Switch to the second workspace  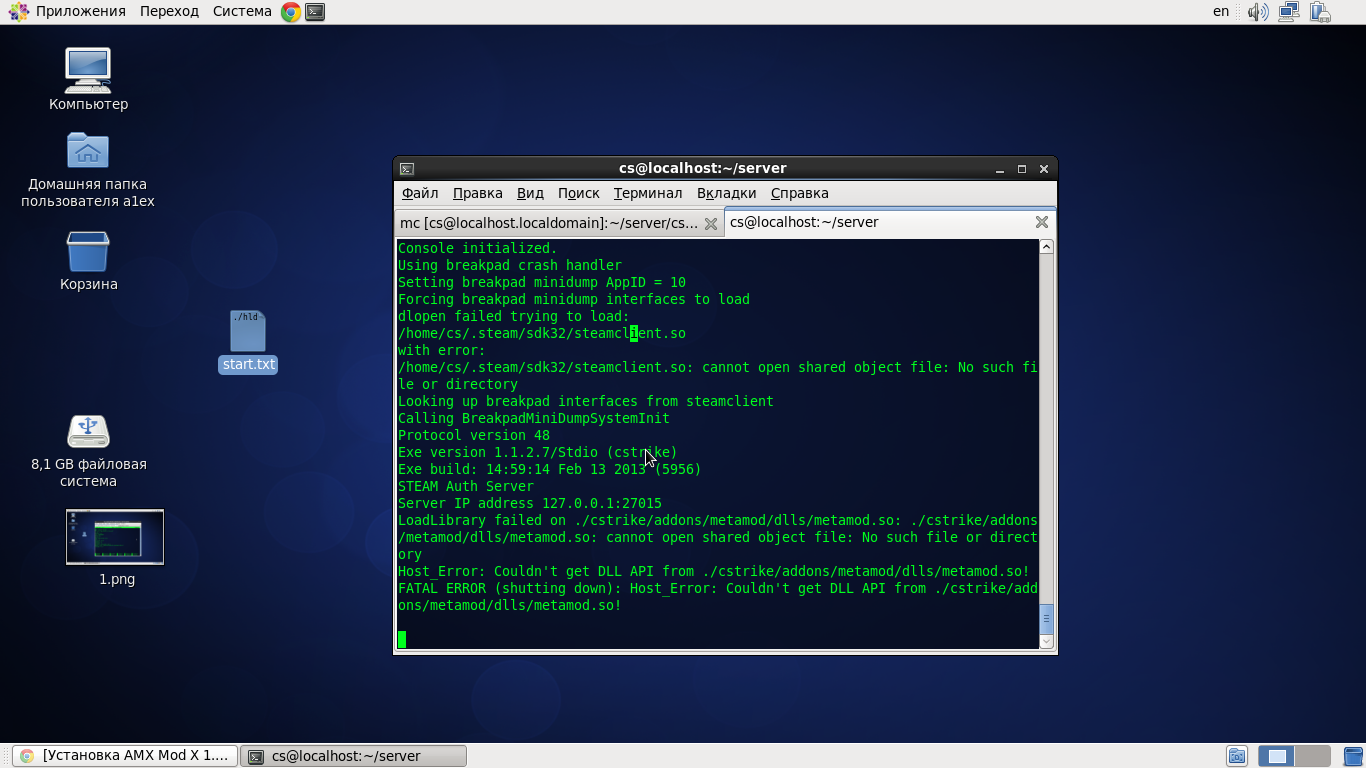click(1313, 756)
